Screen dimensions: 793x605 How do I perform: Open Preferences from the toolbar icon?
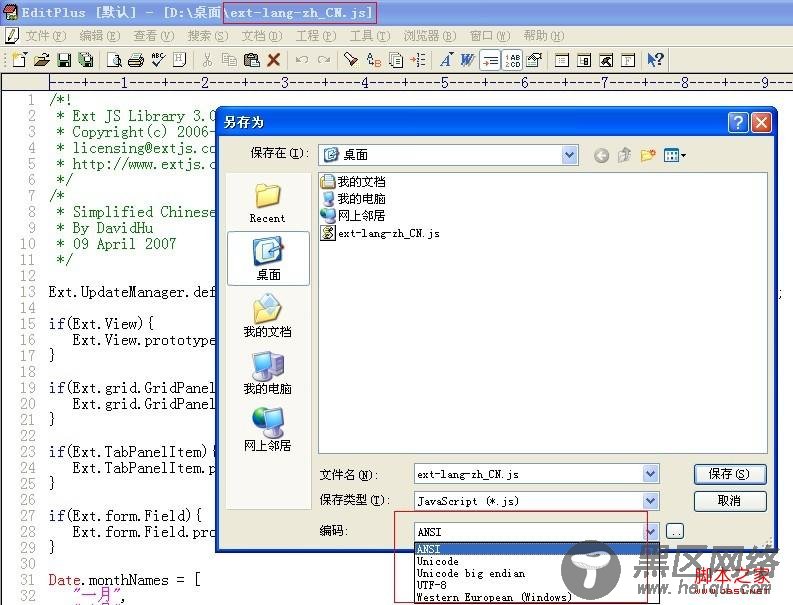534,60
